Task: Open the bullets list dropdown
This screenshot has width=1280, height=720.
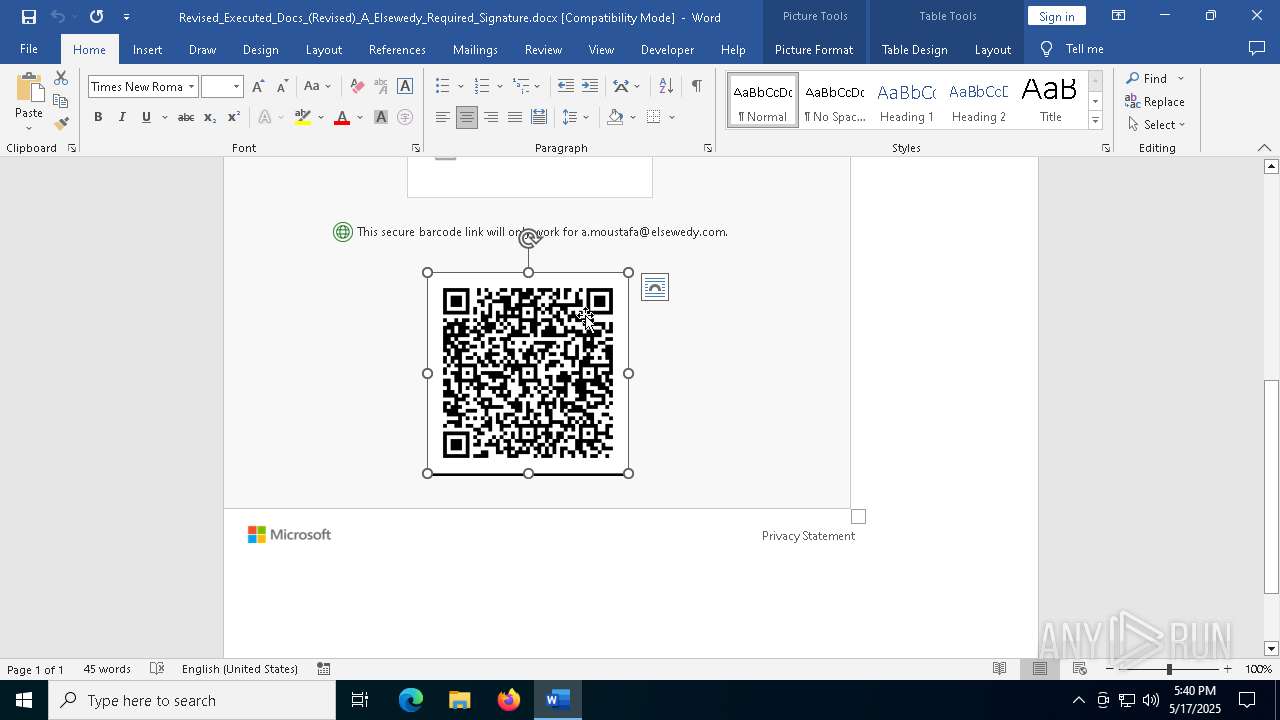Action: pyautogui.click(x=460, y=87)
